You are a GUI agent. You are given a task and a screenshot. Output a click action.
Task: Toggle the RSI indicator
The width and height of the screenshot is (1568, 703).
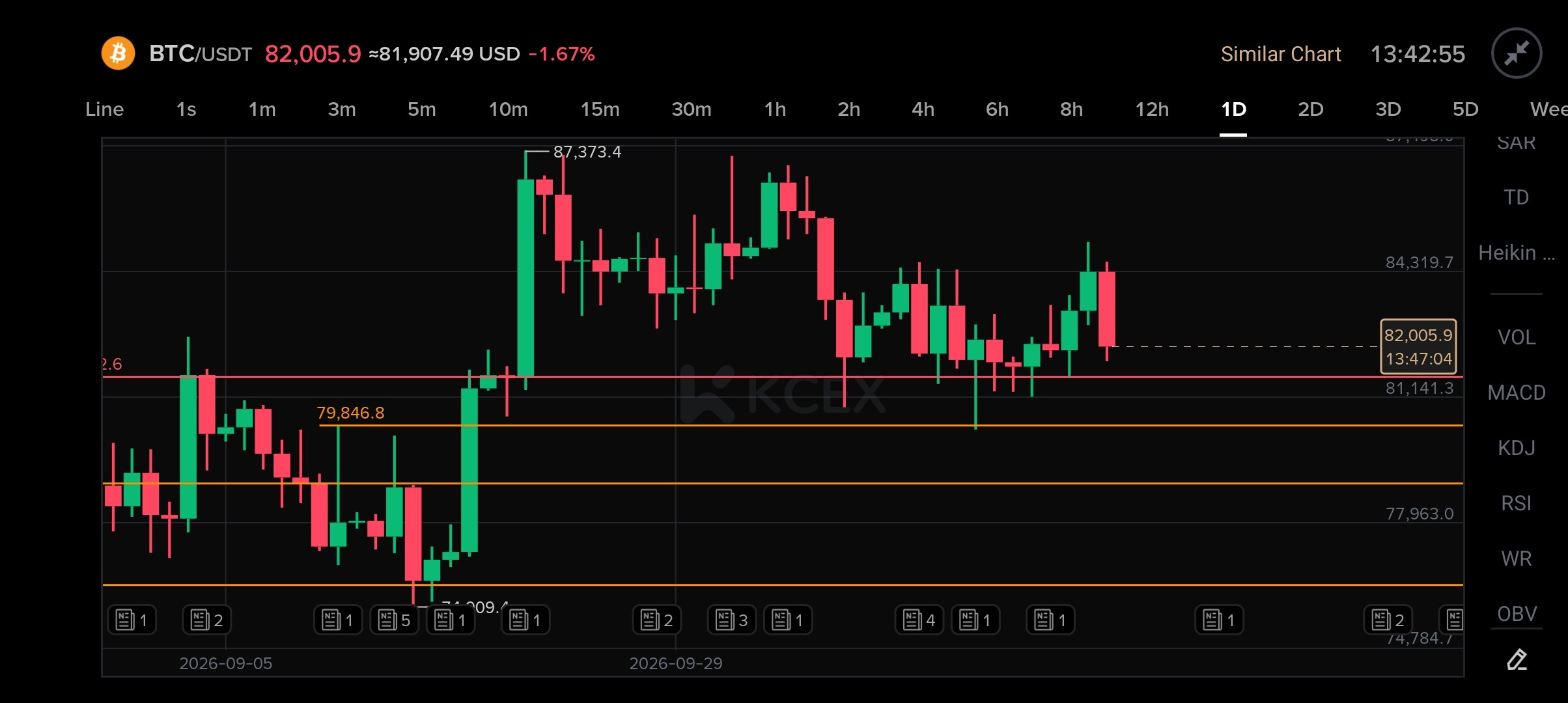[1517, 503]
